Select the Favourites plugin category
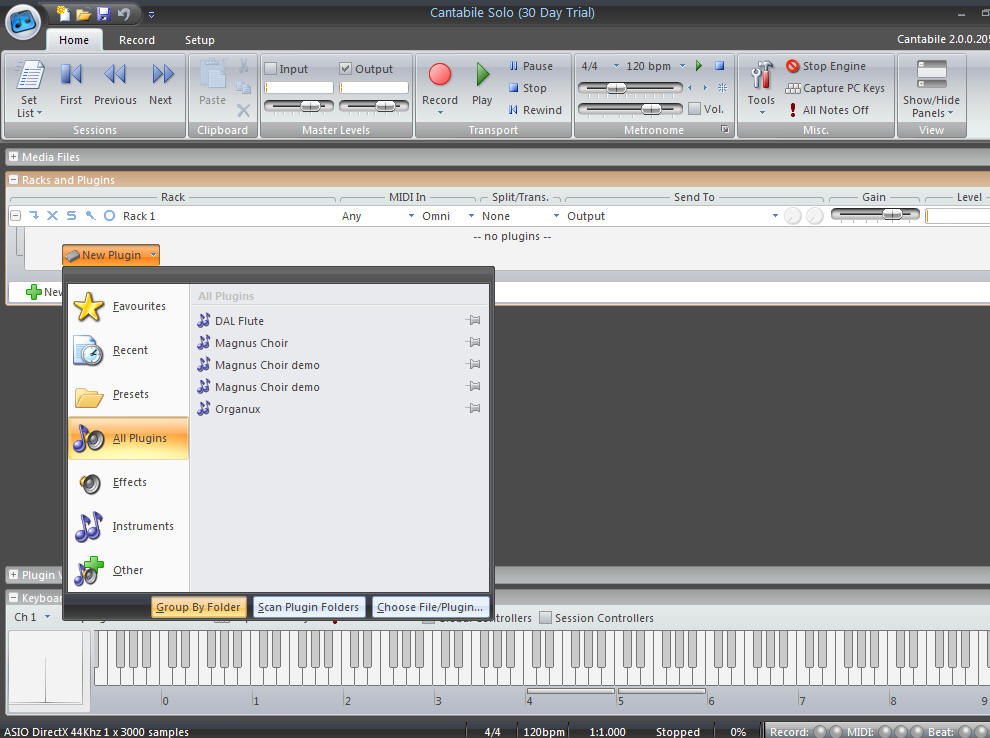 pyautogui.click(x=128, y=306)
